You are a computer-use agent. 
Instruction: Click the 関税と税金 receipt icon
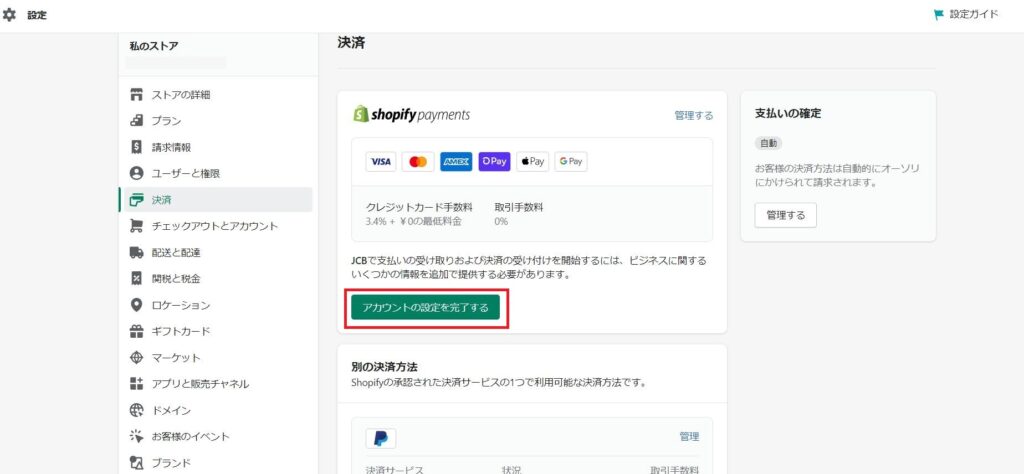click(136, 279)
